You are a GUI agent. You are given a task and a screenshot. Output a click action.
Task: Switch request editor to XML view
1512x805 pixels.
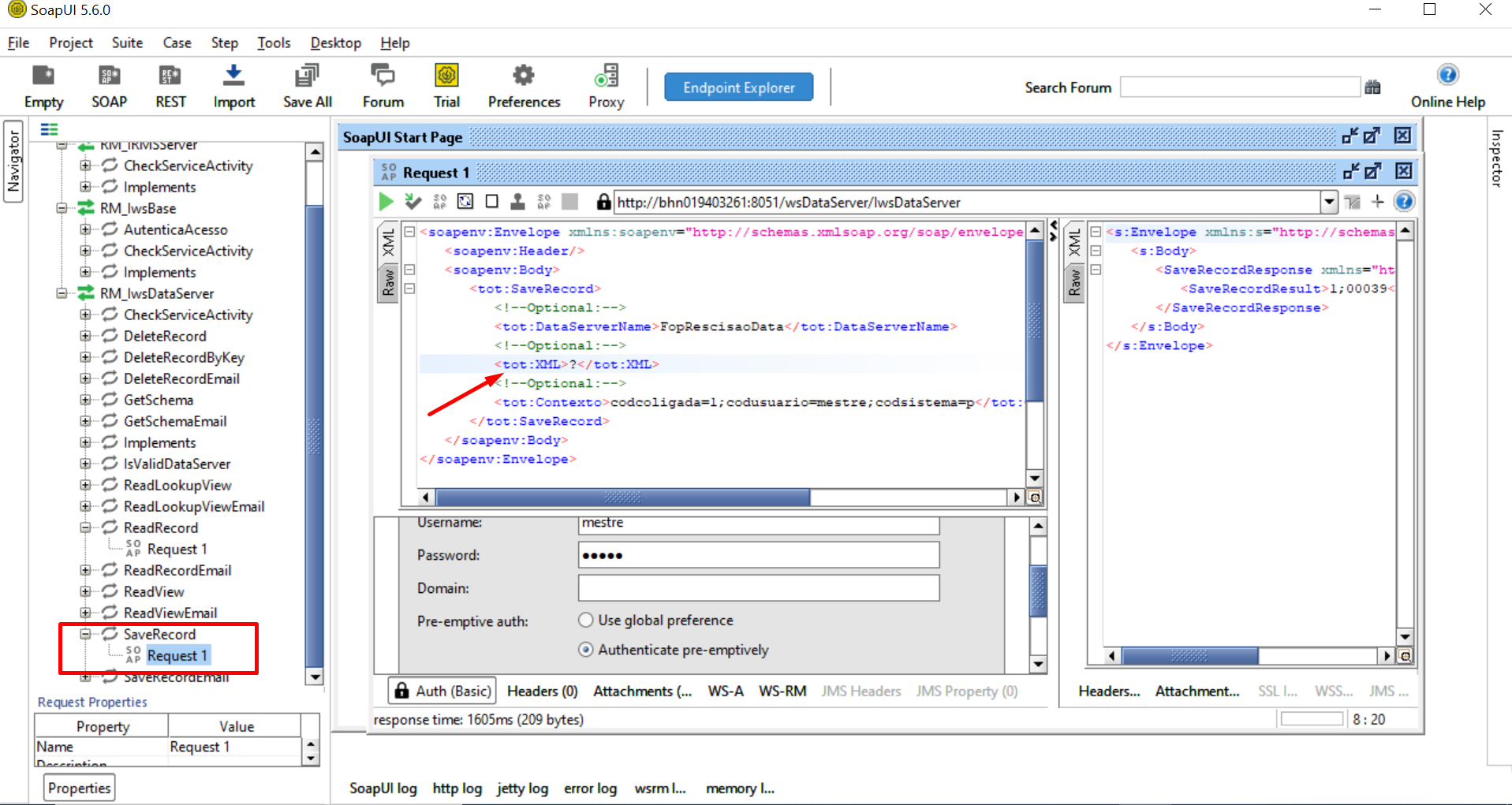388,242
